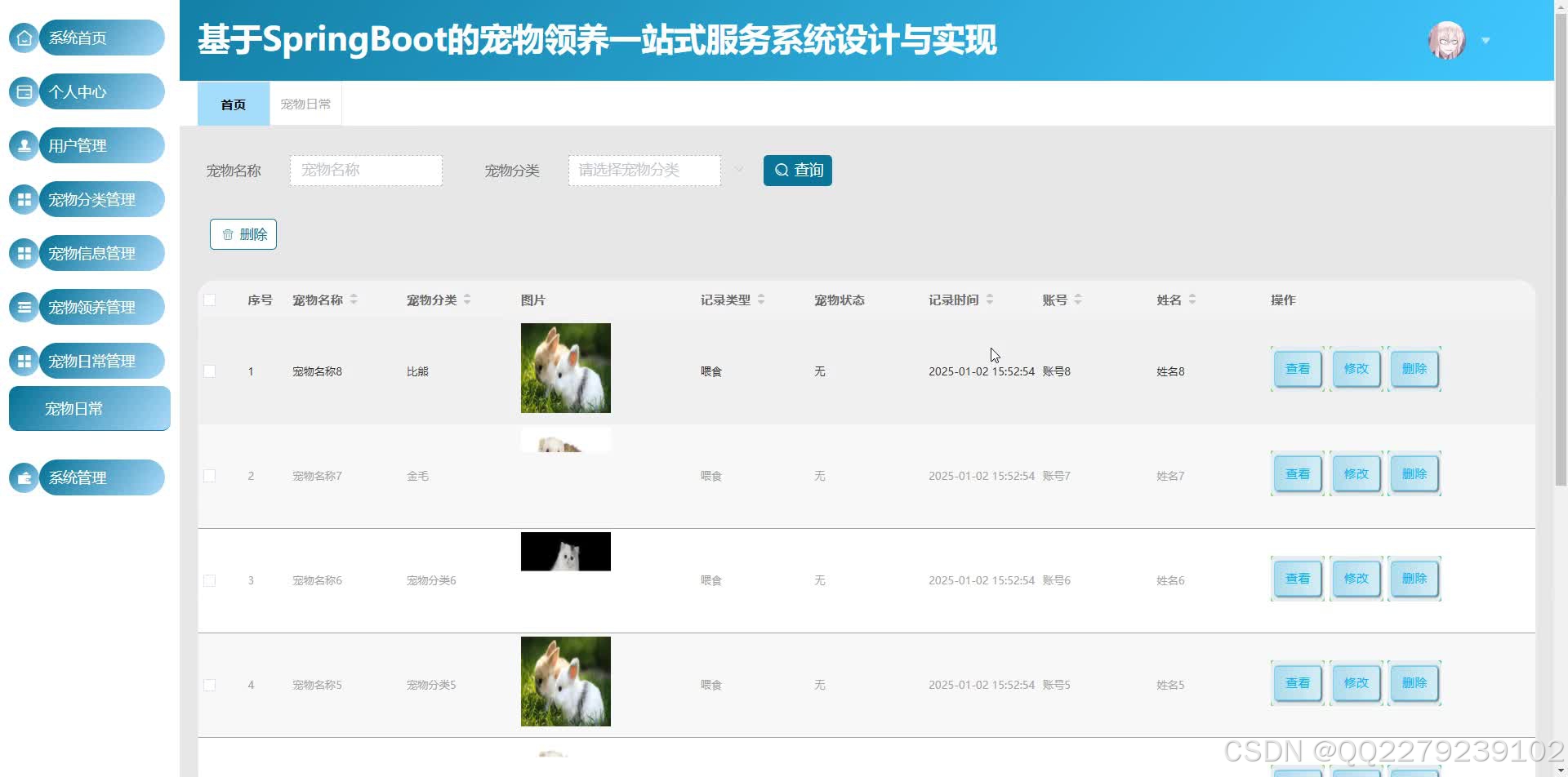Open the 请选择宠物分类 dropdown
Screen dimensions: 1568x777
pyautogui.click(x=644, y=170)
